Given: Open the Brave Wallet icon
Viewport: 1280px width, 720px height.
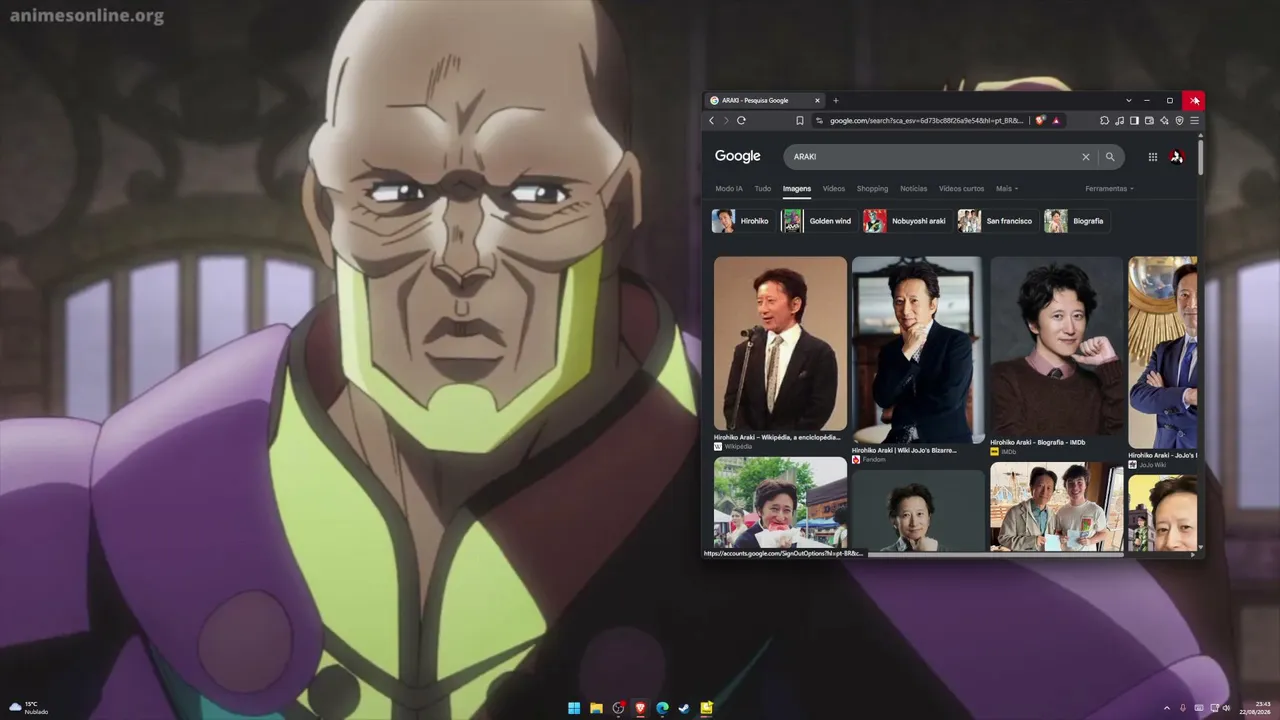Looking at the screenshot, I should point(1149,120).
